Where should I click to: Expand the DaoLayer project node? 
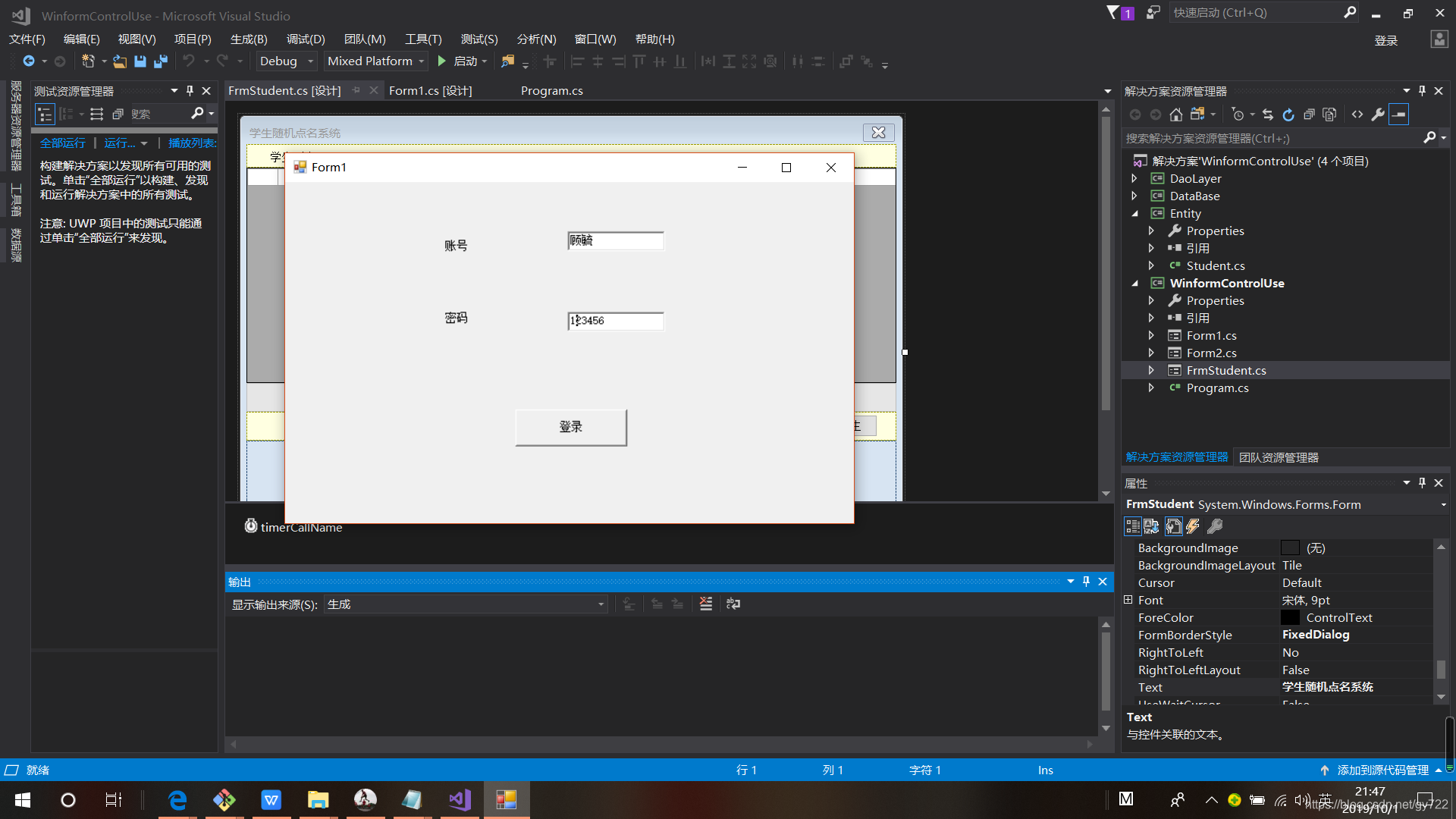click(x=1134, y=179)
